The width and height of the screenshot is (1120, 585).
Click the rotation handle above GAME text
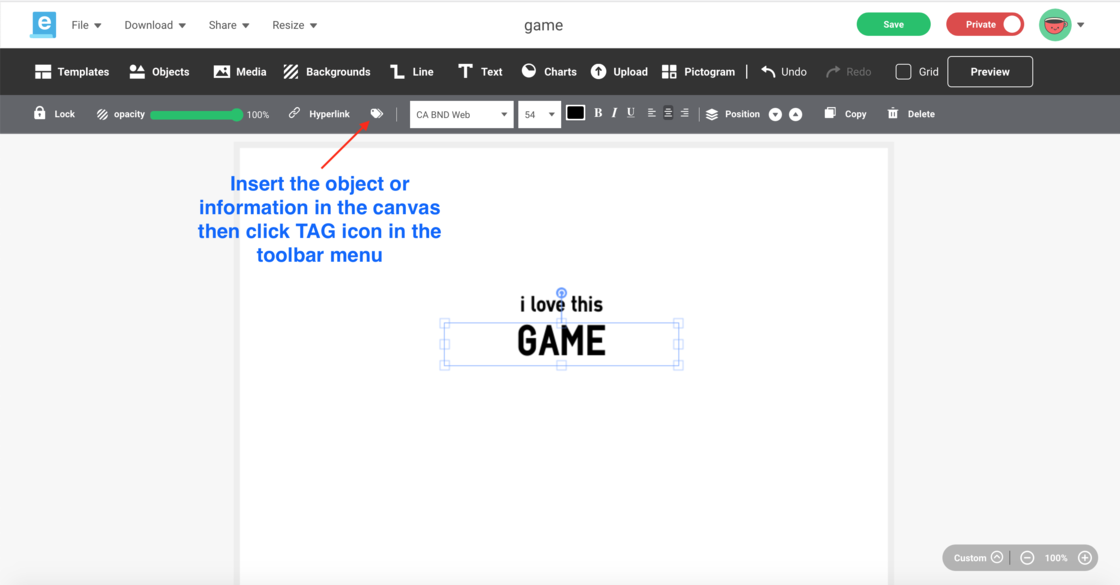click(561, 293)
